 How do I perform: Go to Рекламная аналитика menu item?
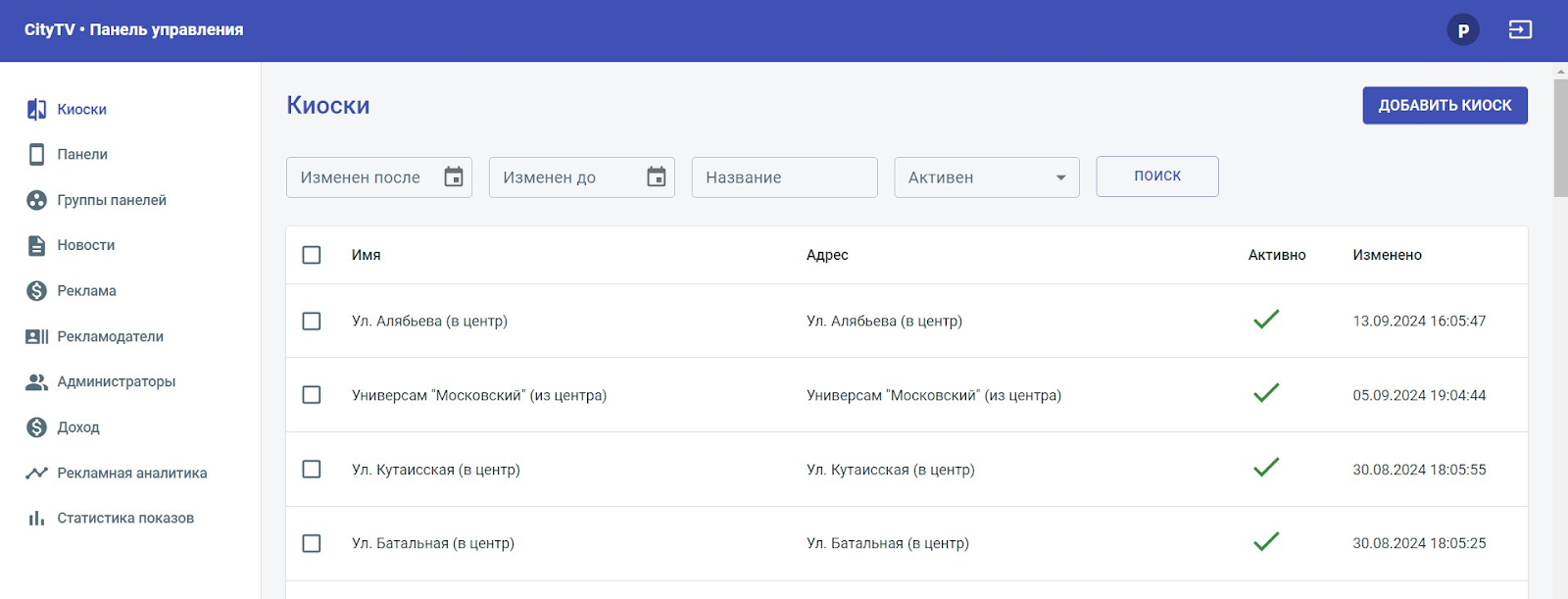click(131, 473)
